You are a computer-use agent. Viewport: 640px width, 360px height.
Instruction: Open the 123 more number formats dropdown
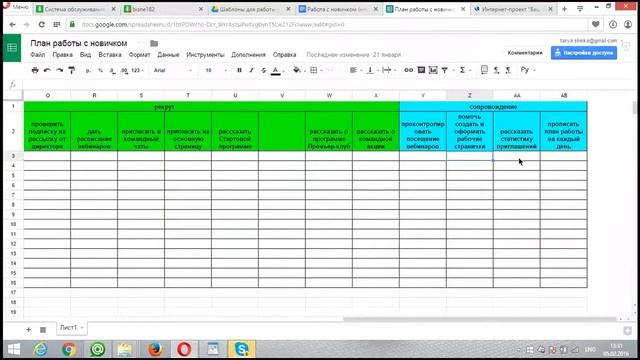137,70
